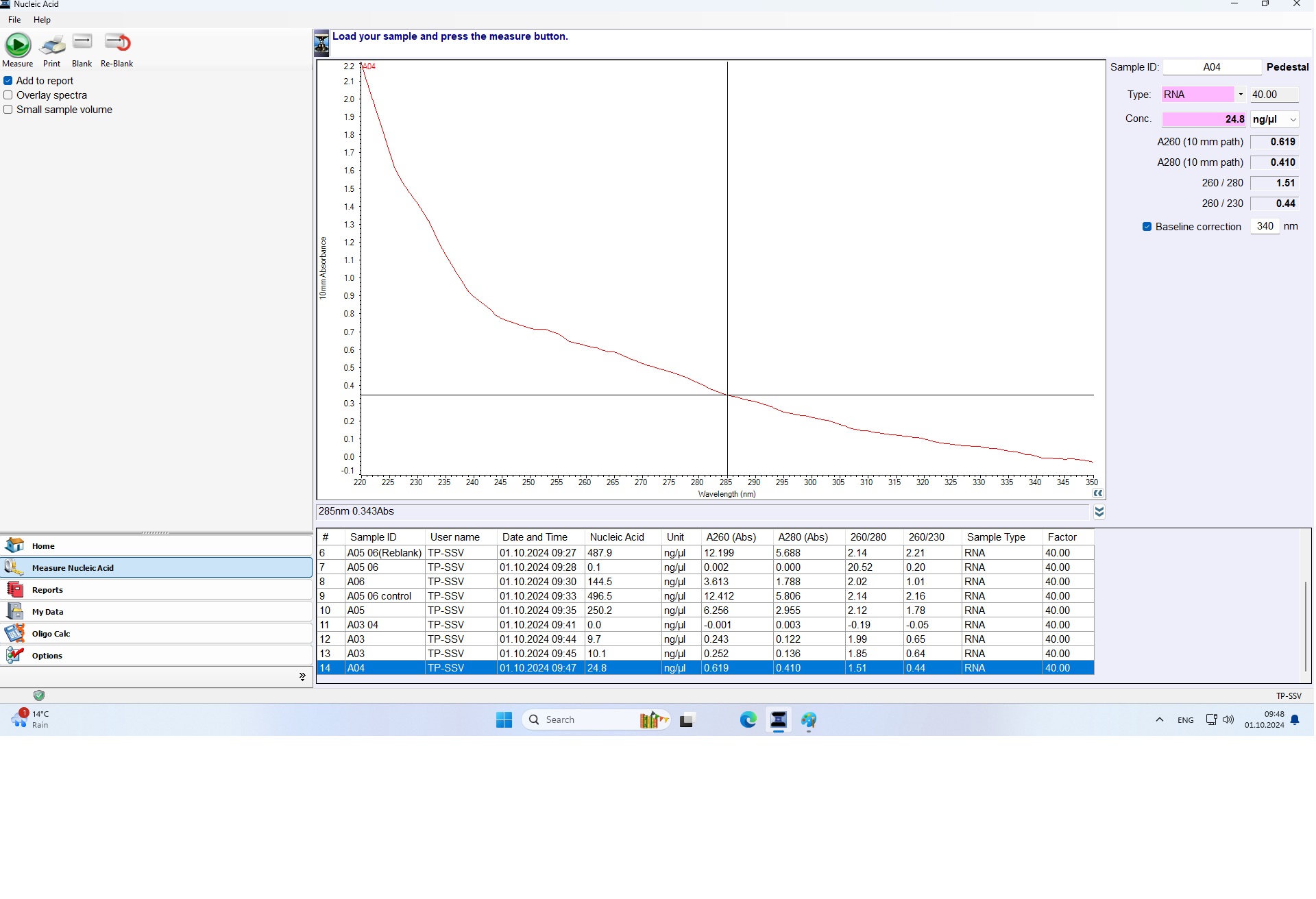This screenshot has height=899, width=1316.
Task: Open the File menu
Action: click(14, 20)
